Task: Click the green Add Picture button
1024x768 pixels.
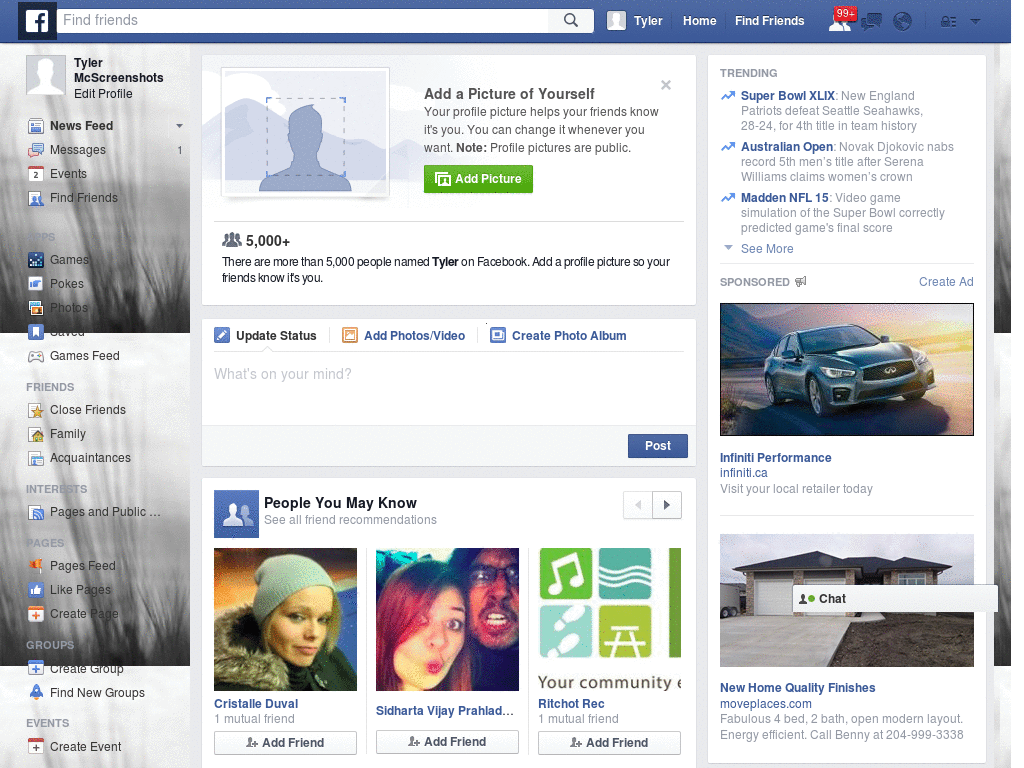Action: coord(478,179)
